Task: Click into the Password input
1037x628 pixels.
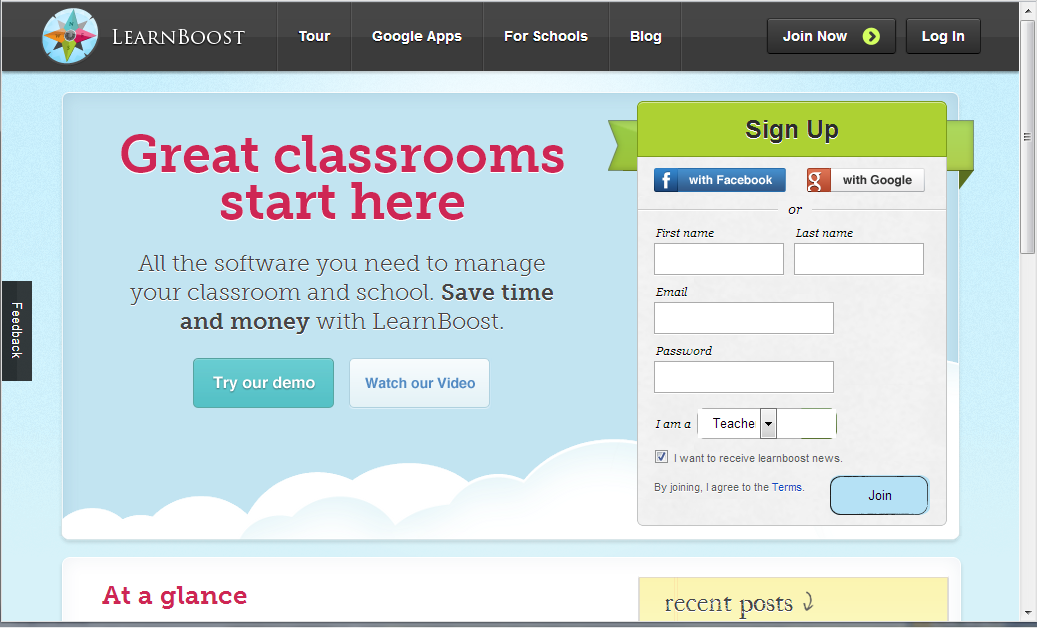Action: 743,377
